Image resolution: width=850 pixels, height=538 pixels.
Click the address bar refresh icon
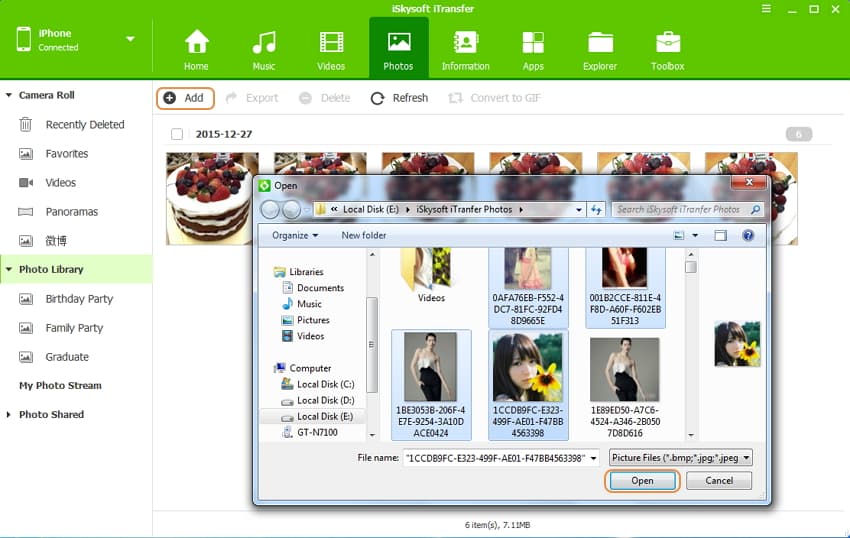click(x=596, y=209)
